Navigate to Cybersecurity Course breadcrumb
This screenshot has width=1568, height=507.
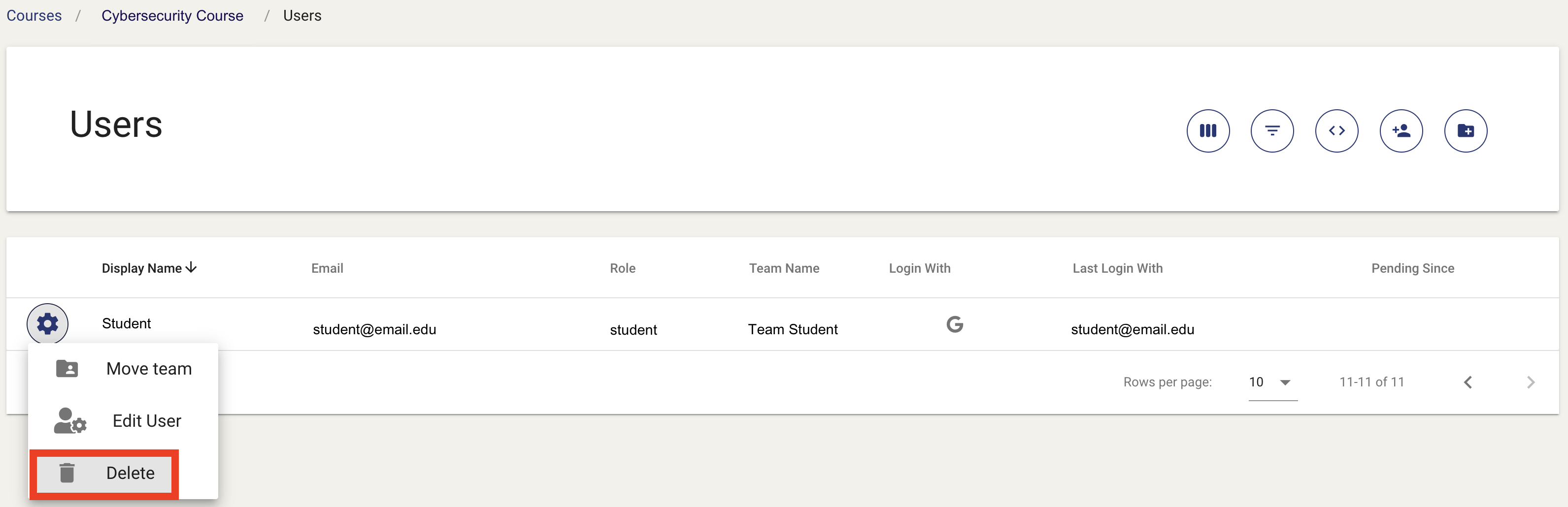pos(172,16)
